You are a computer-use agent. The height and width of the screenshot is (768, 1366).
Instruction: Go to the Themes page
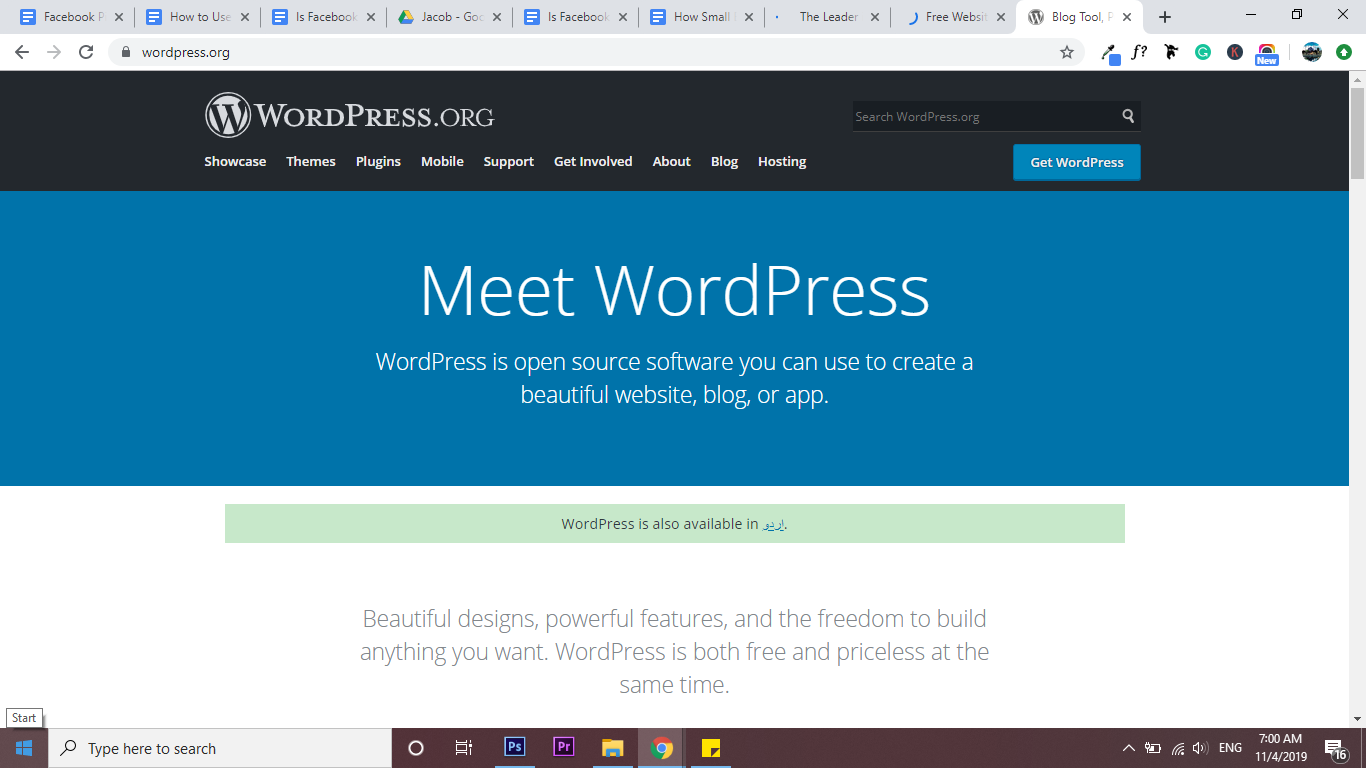pyautogui.click(x=311, y=161)
